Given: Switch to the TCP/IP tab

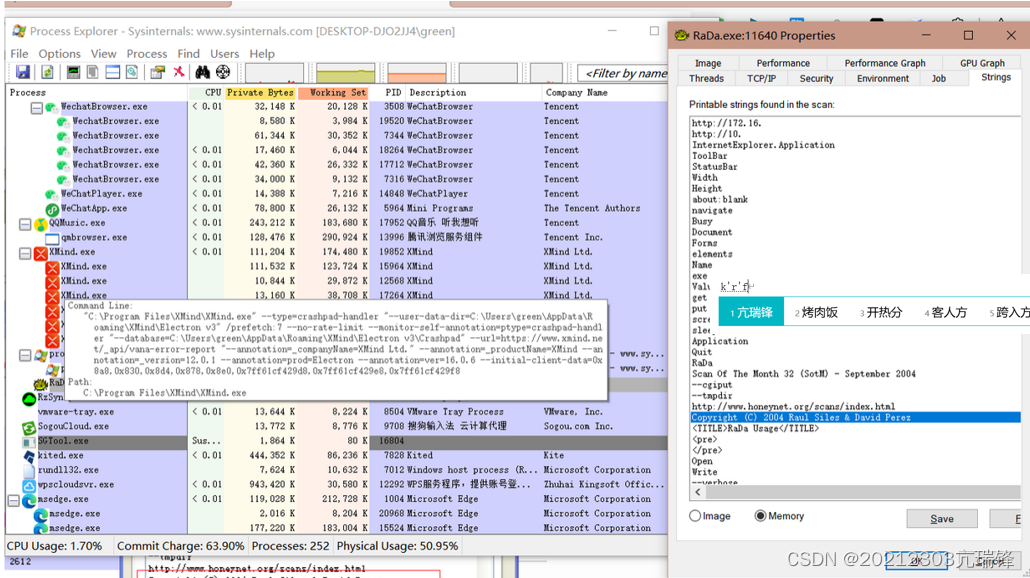Looking at the screenshot, I should tap(761, 78).
